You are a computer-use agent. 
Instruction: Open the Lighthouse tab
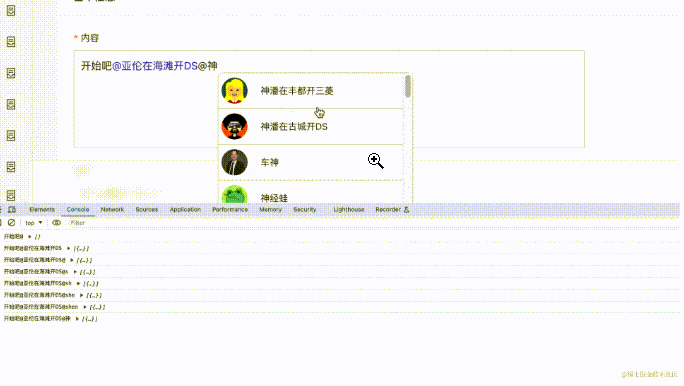(349, 210)
